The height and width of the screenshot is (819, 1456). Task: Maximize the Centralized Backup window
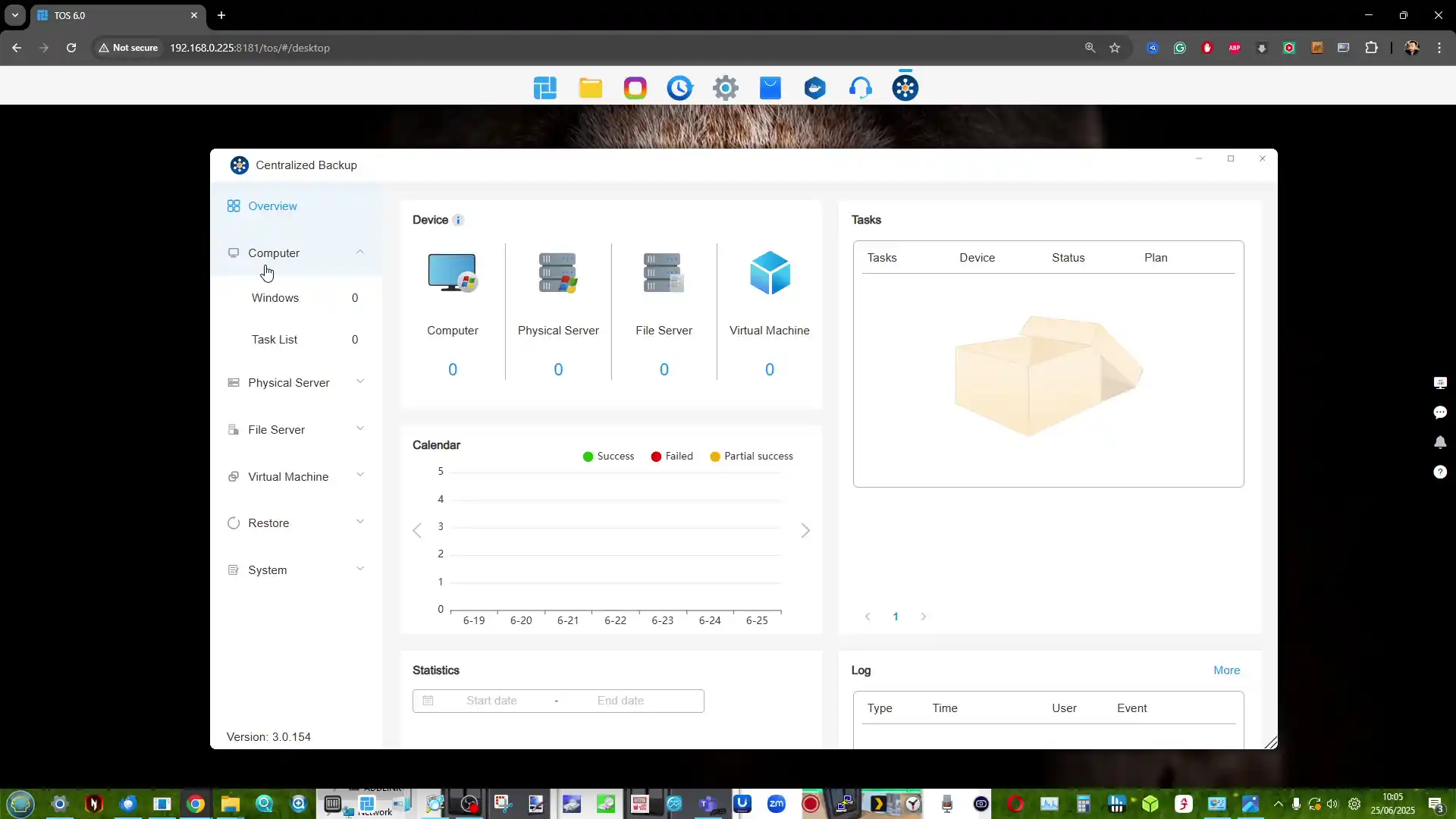pos(1231,158)
